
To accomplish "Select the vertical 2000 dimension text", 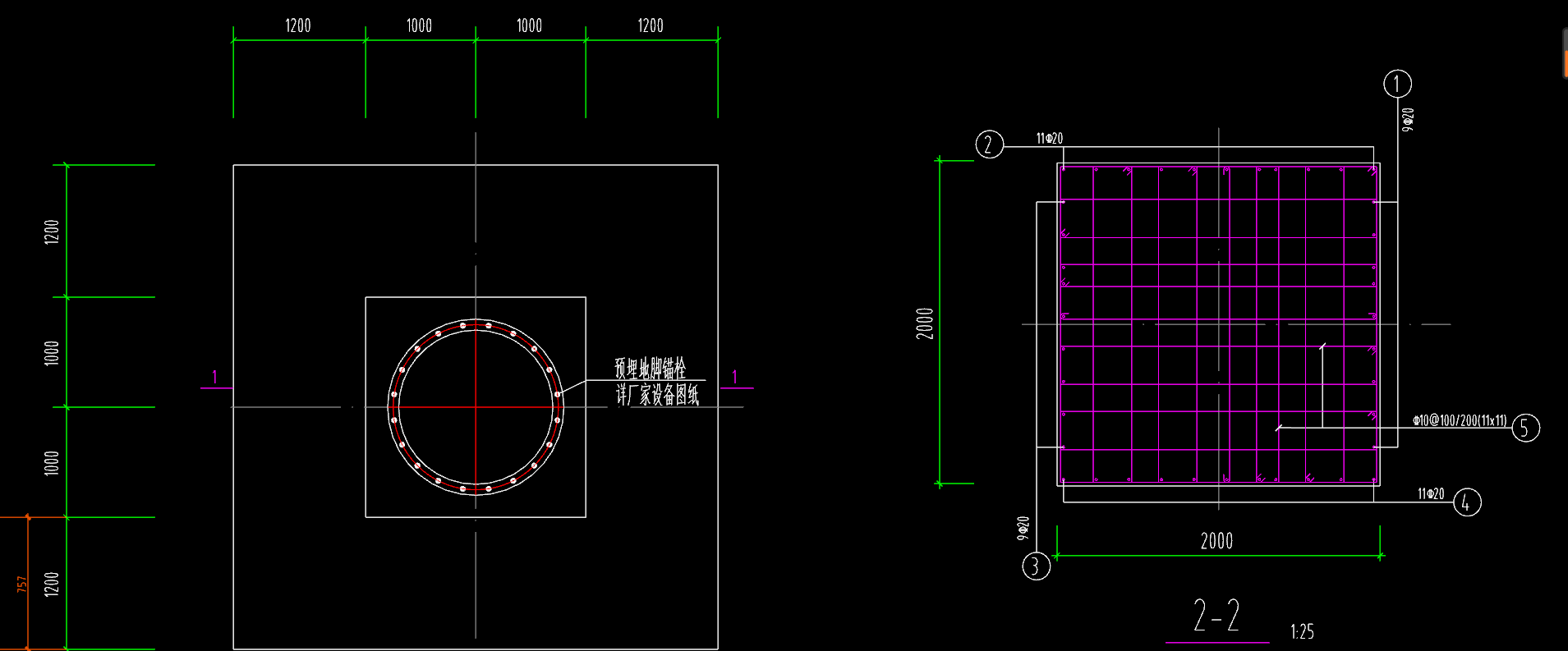I will [x=926, y=323].
